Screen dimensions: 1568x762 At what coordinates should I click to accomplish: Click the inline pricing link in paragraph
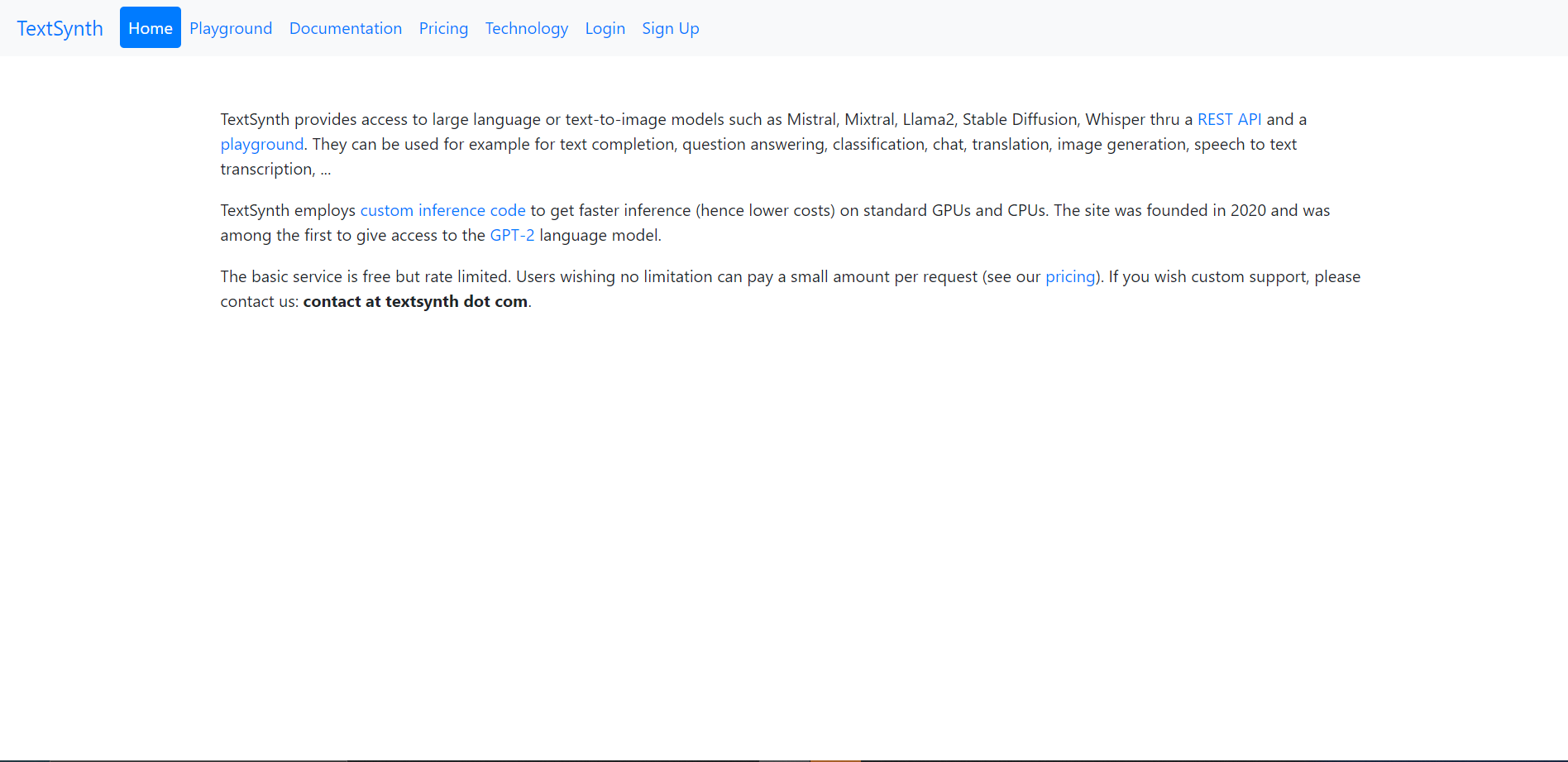tap(1069, 276)
